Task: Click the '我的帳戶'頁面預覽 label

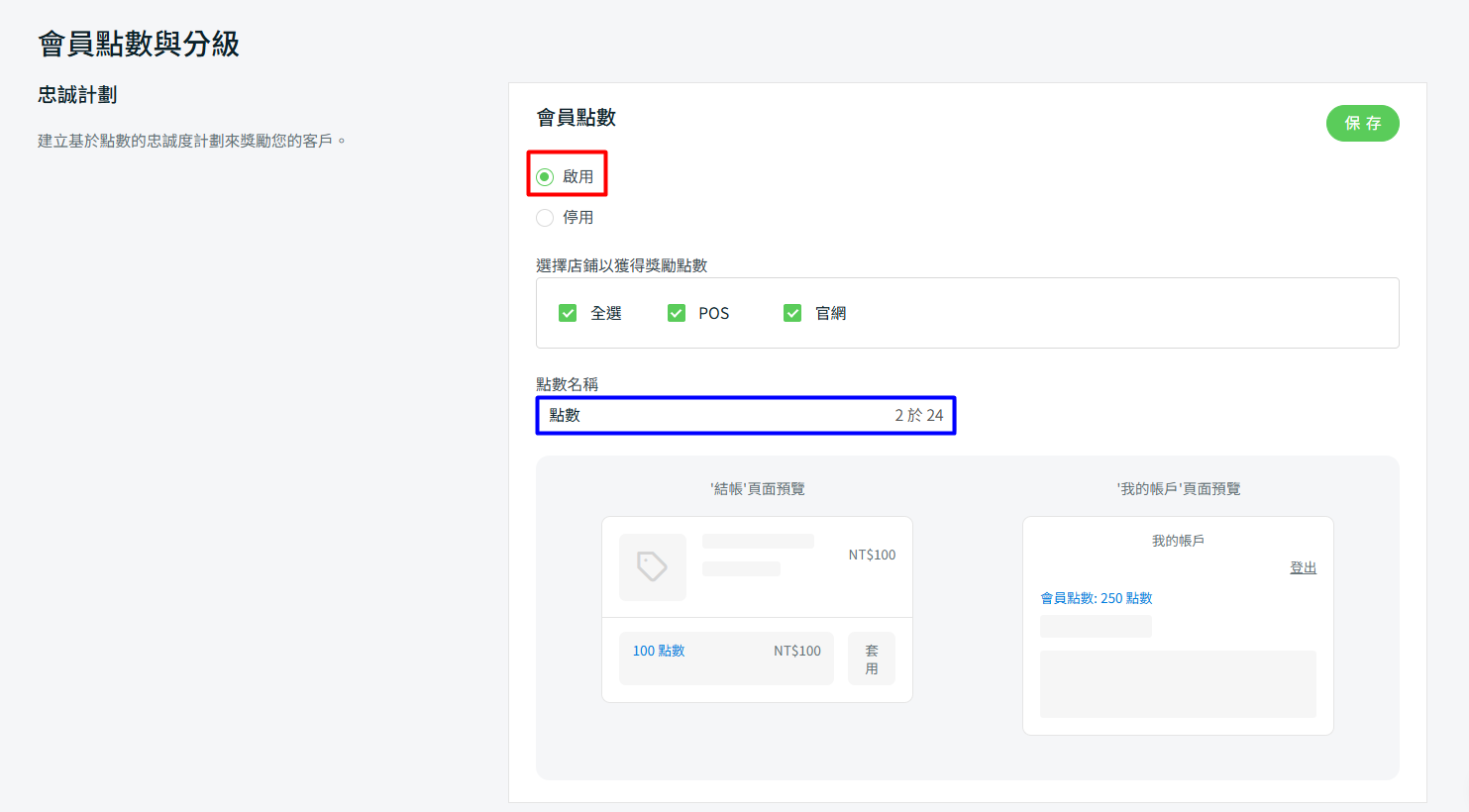Action: click(1178, 488)
